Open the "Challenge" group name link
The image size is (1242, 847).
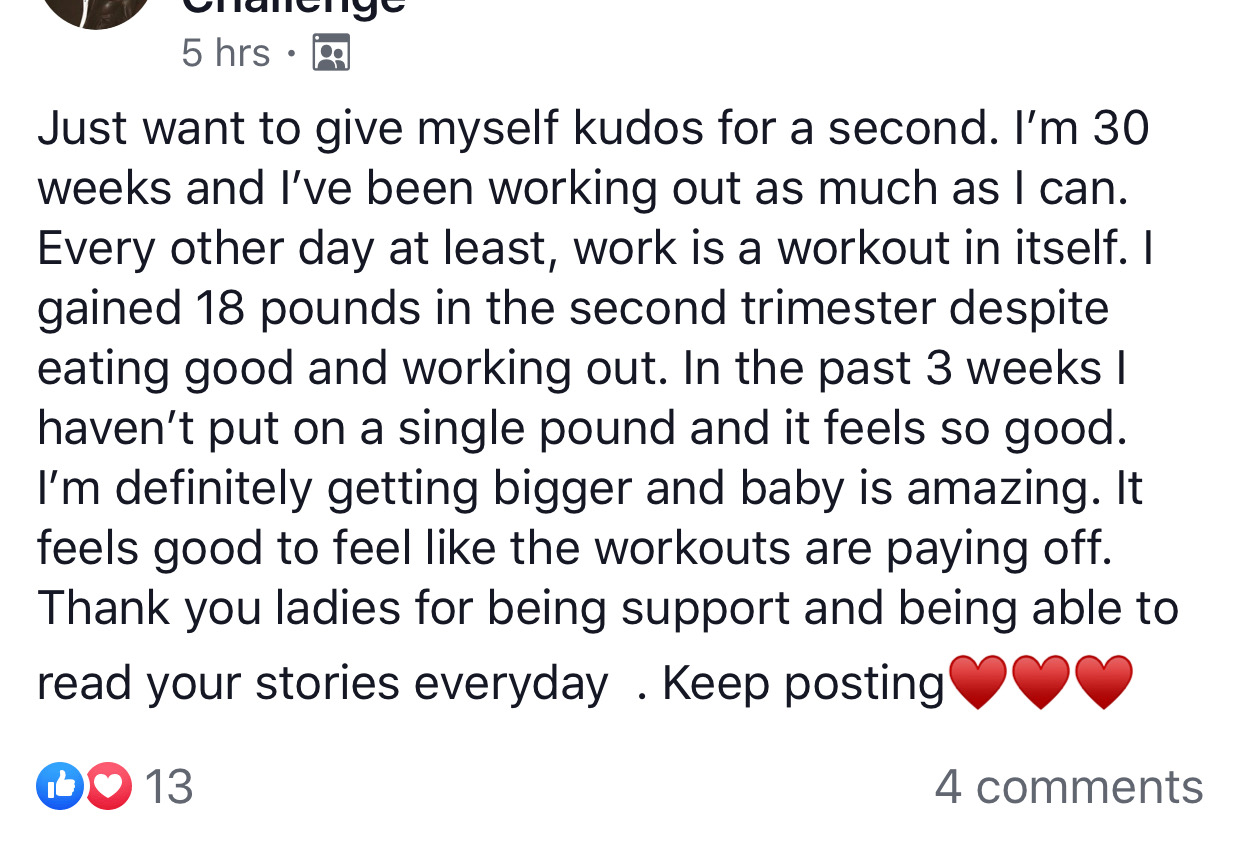(293, 6)
